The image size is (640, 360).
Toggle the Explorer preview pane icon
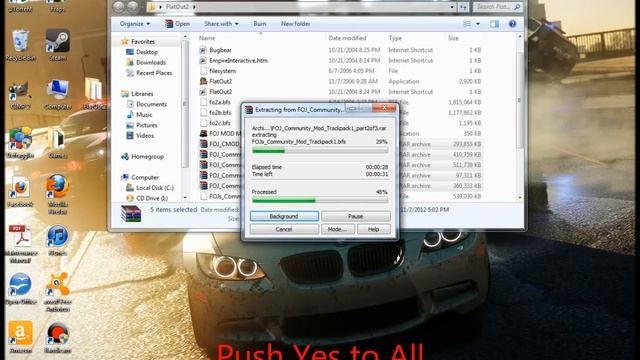(x=494, y=24)
